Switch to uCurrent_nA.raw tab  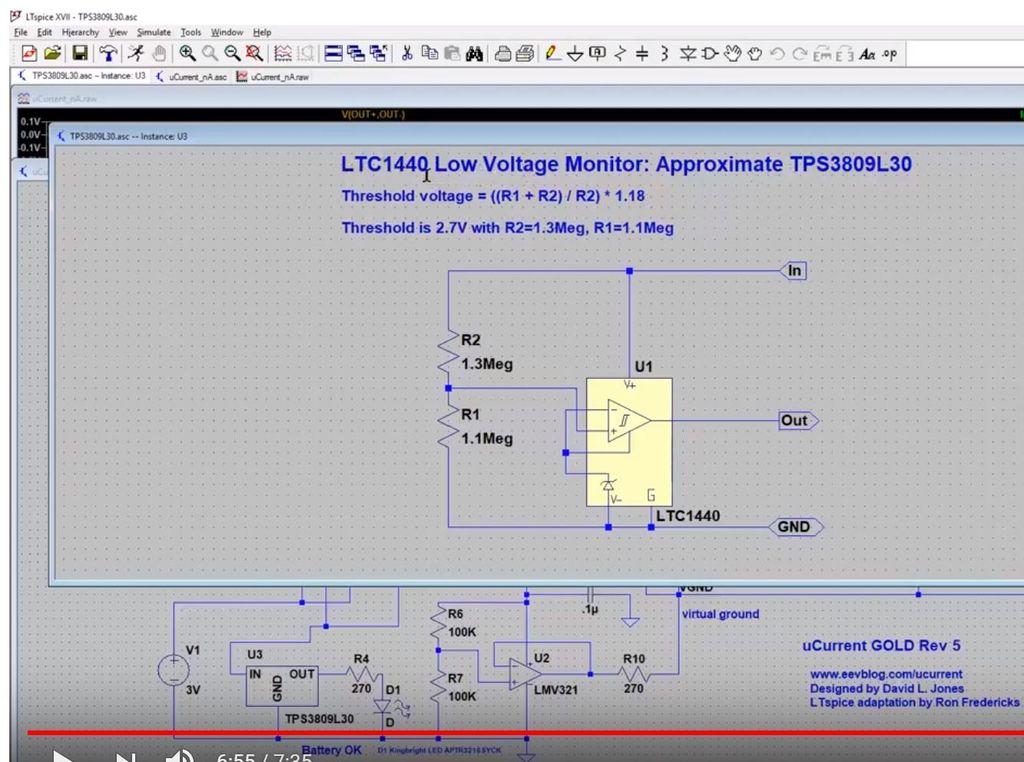point(273,76)
